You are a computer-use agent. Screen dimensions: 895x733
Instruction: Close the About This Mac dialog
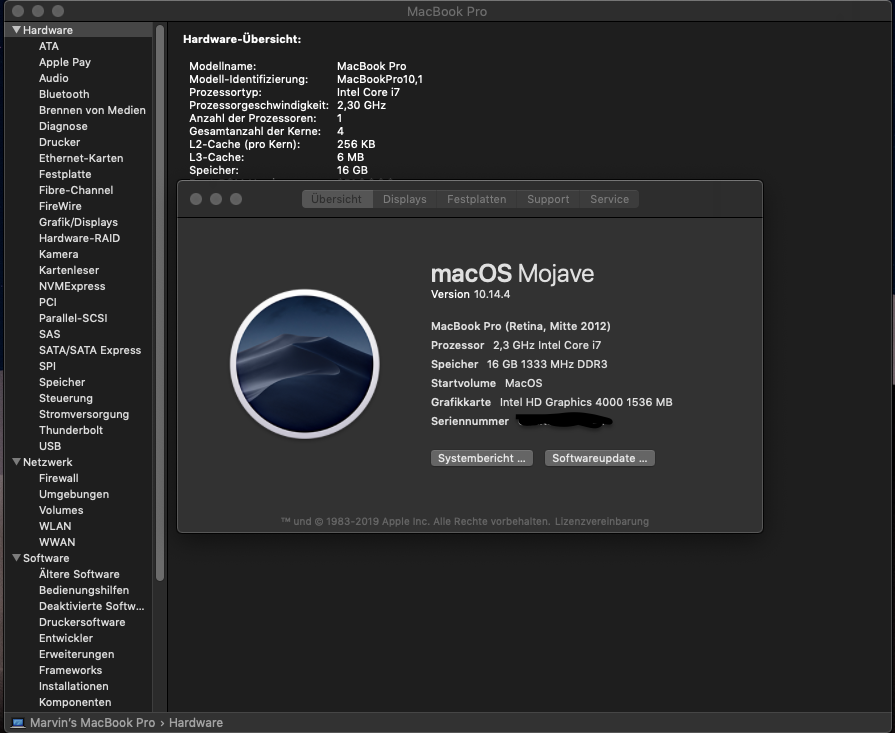coord(196,199)
